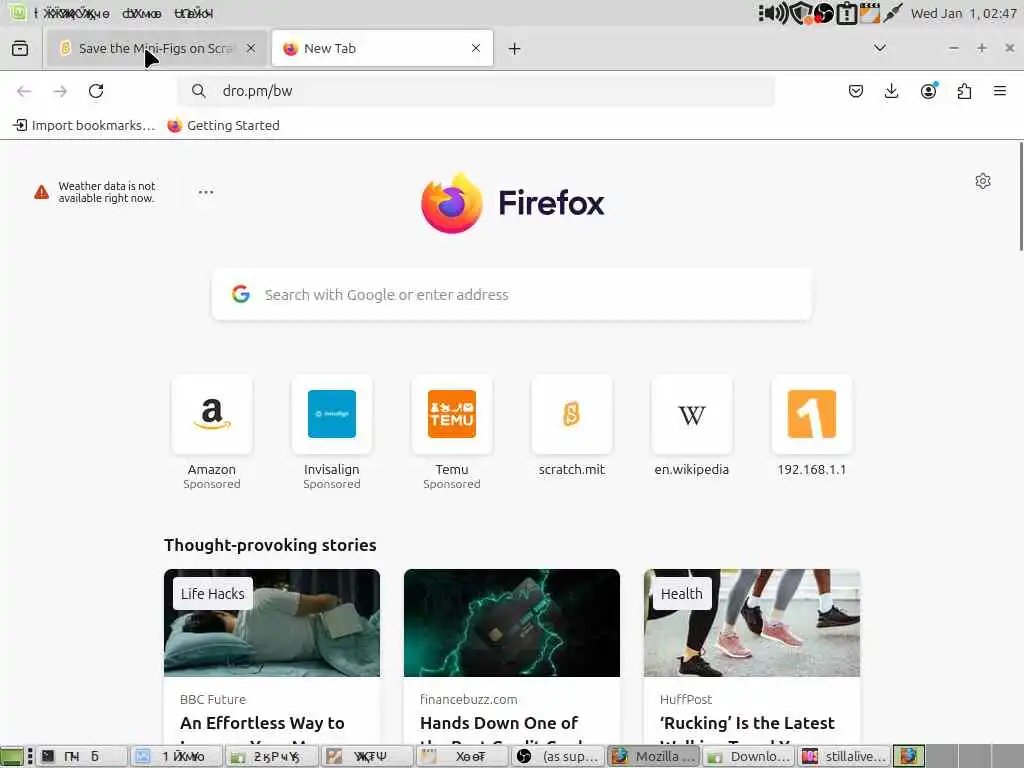The width and height of the screenshot is (1024, 768).
Task: Close the New Tab tab
Action: (x=476, y=48)
